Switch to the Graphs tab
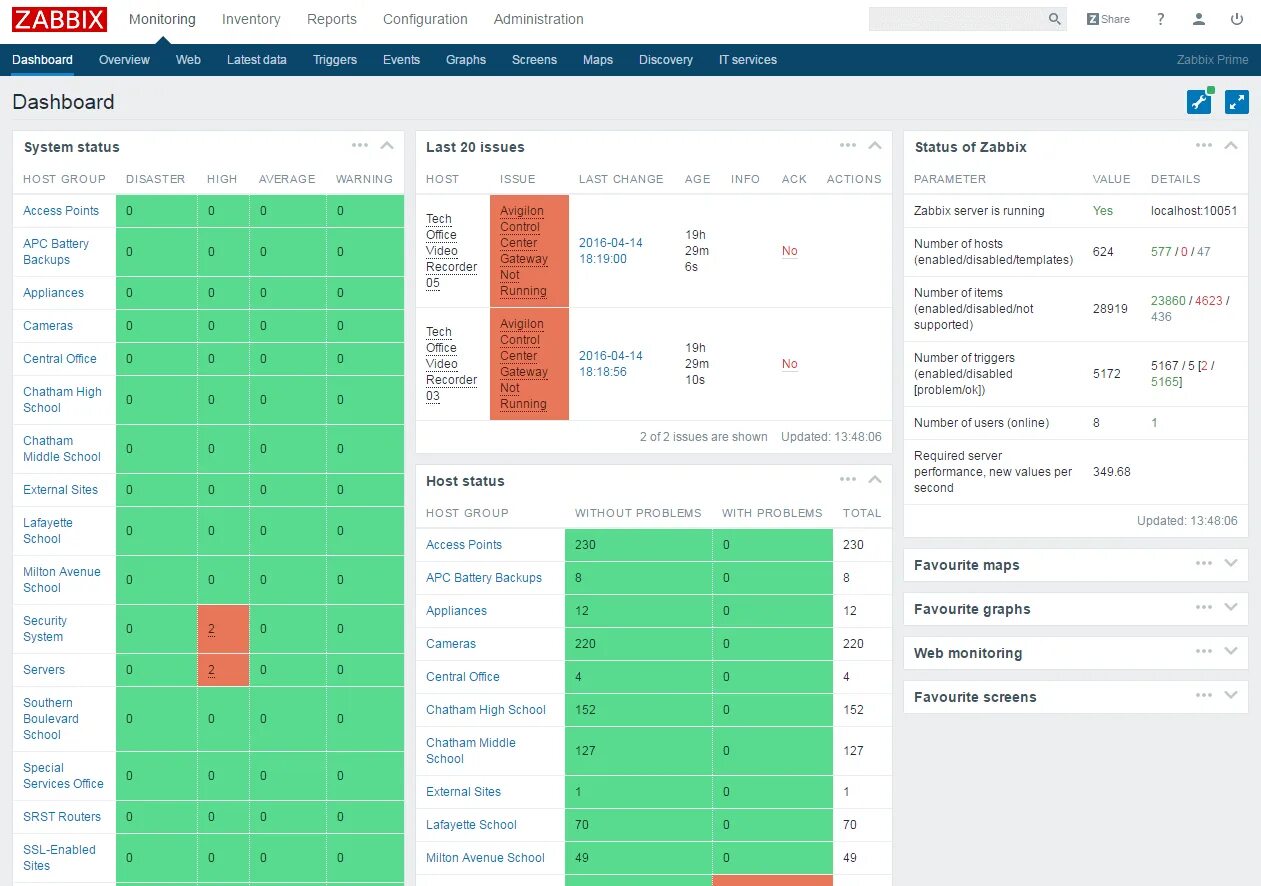Viewport: 1261px width, 886px height. [x=466, y=60]
